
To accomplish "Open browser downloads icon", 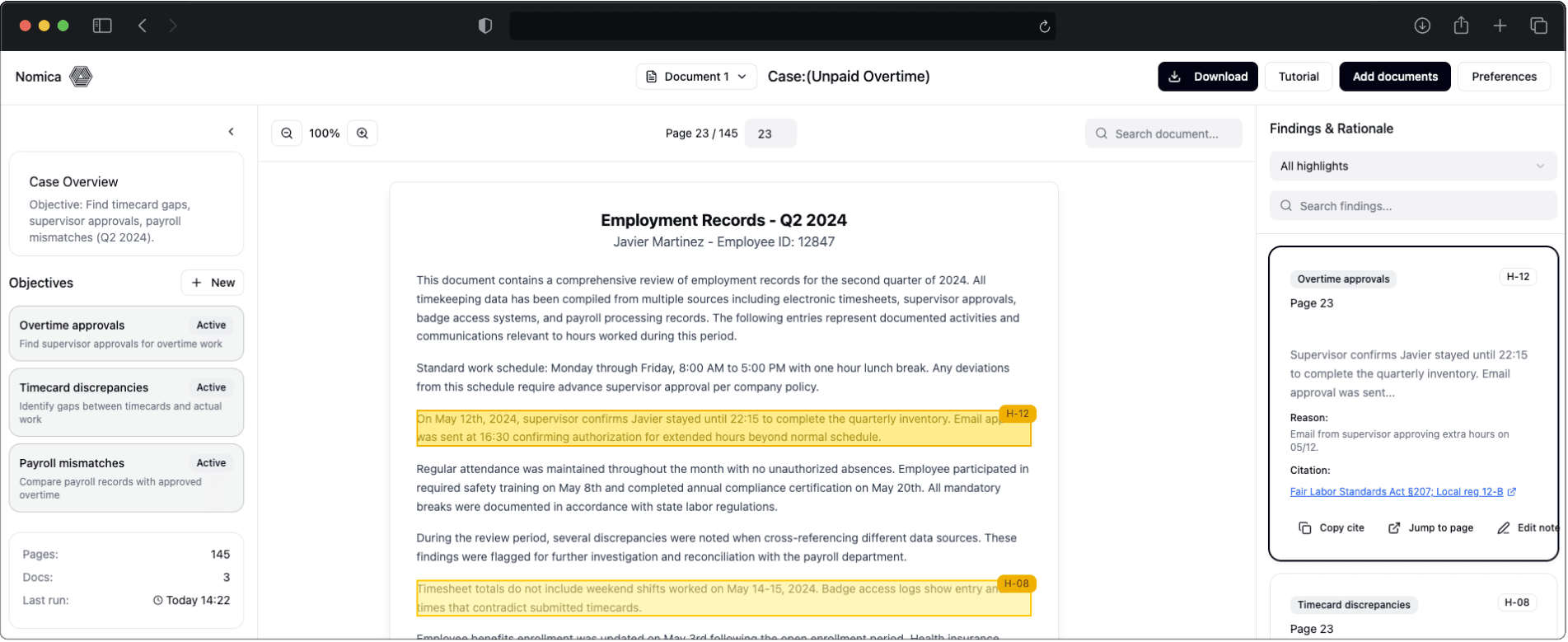I will click(x=1422, y=26).
